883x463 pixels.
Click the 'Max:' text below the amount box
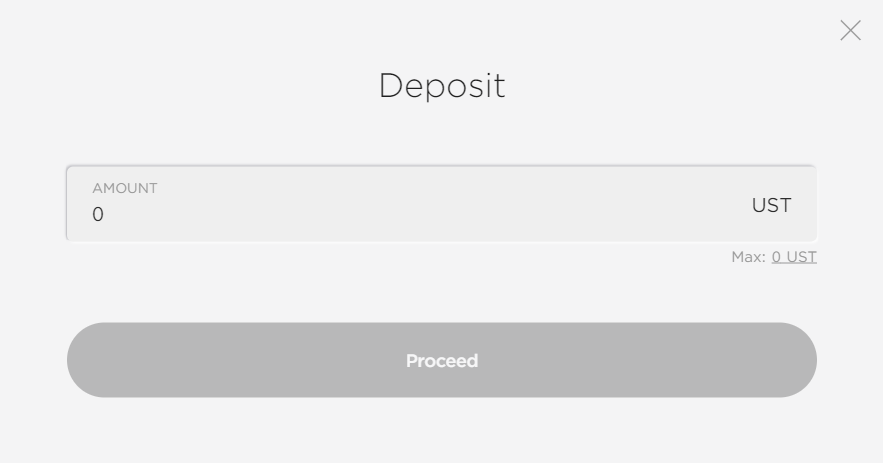pos(748,257)
